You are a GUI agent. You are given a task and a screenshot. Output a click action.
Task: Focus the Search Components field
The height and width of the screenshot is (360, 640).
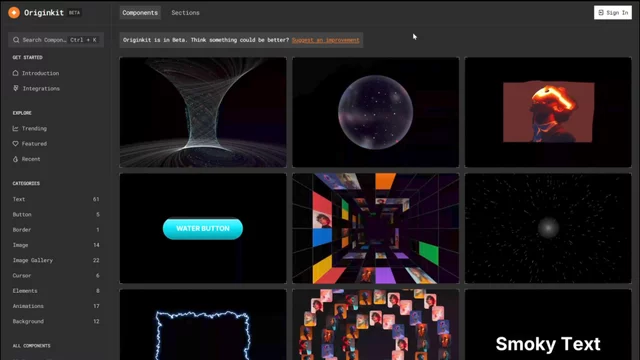click(56, 40)
